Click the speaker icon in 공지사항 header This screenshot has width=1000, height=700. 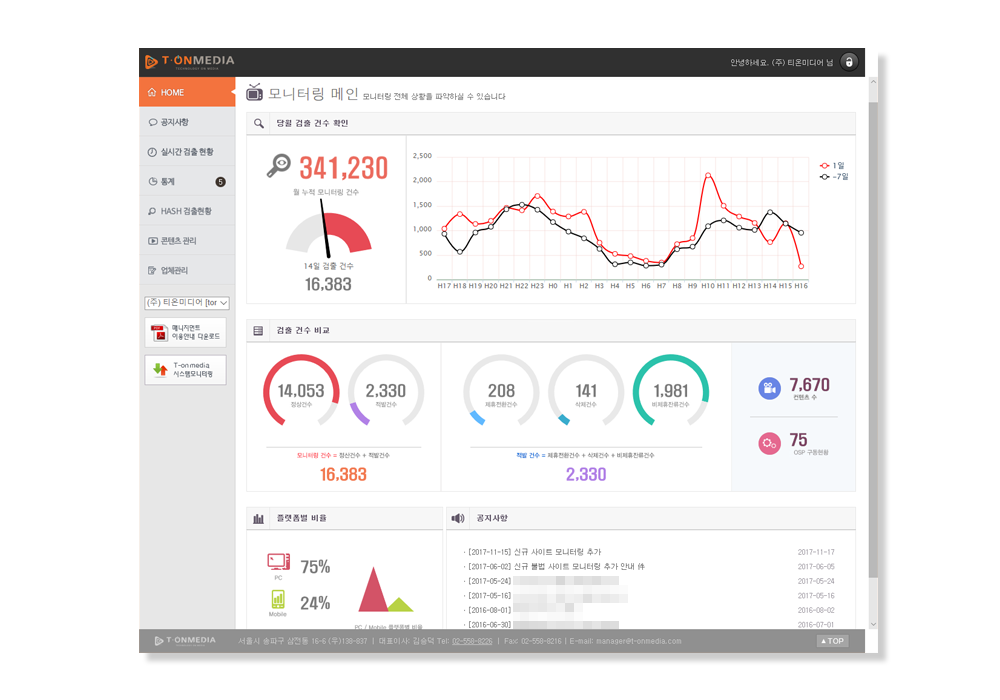coord(458,518)
